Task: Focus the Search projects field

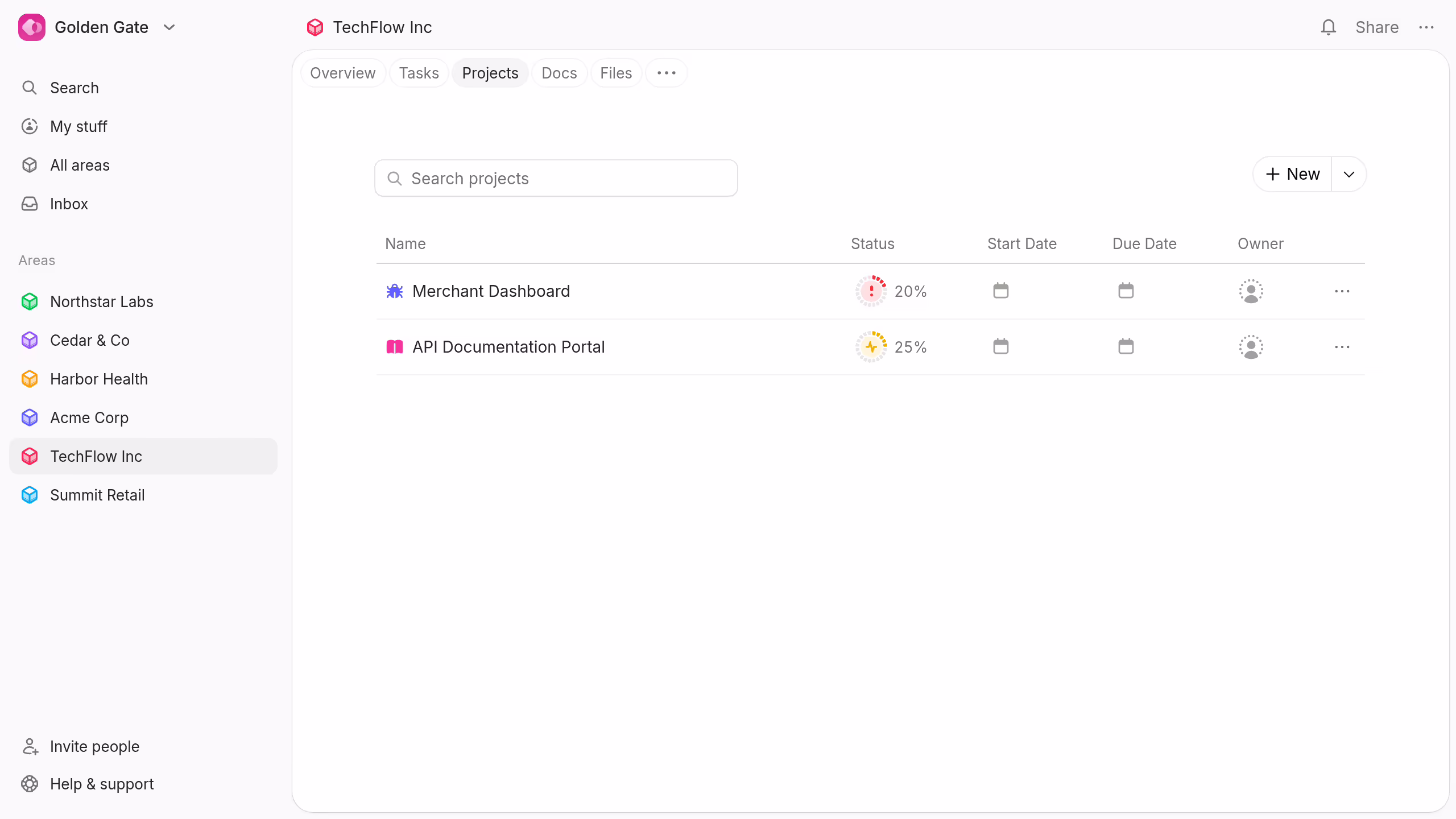Action: point(556,178)
